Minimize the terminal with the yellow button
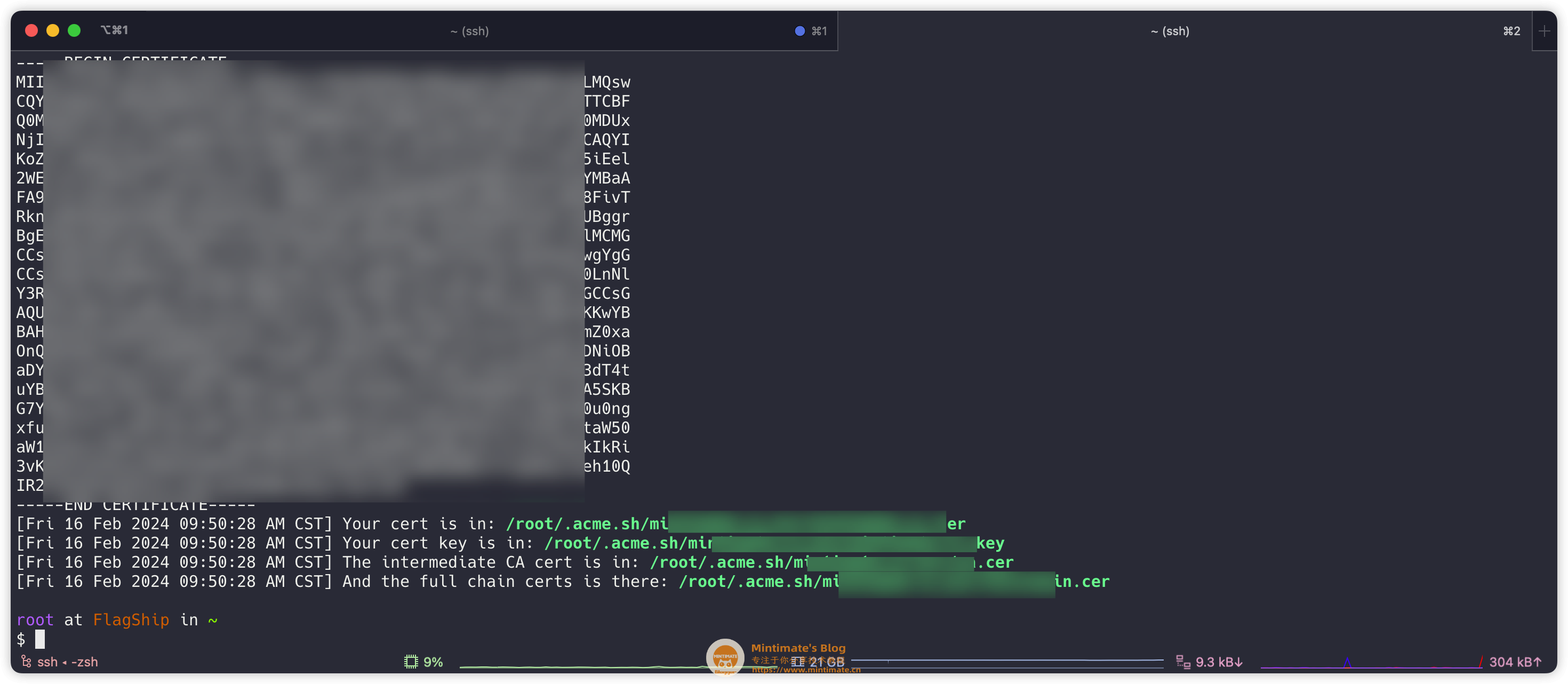This screenshot has width=1568, height=684. tap(53, 30)
